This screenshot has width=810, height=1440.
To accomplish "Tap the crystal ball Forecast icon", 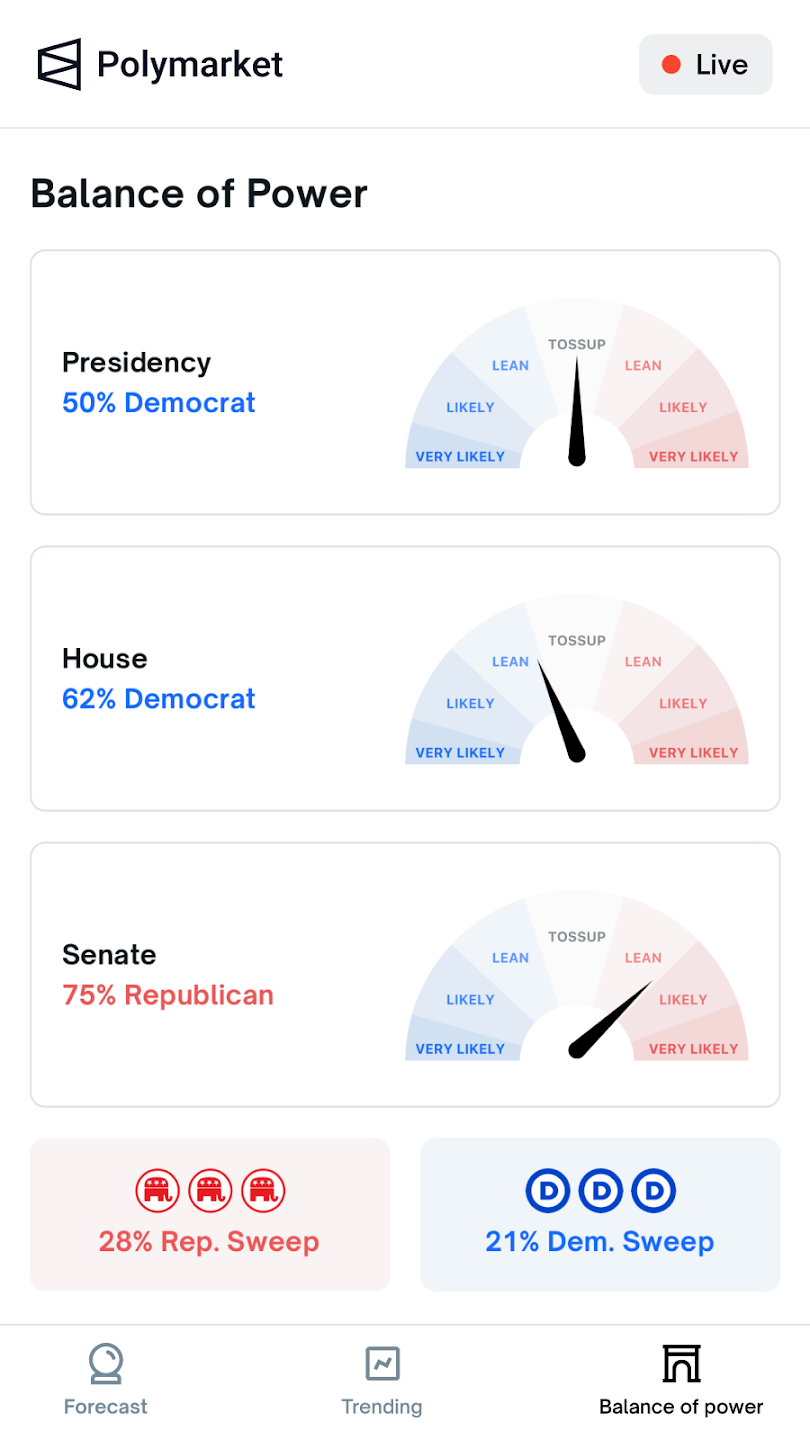I will [105, 1363].
